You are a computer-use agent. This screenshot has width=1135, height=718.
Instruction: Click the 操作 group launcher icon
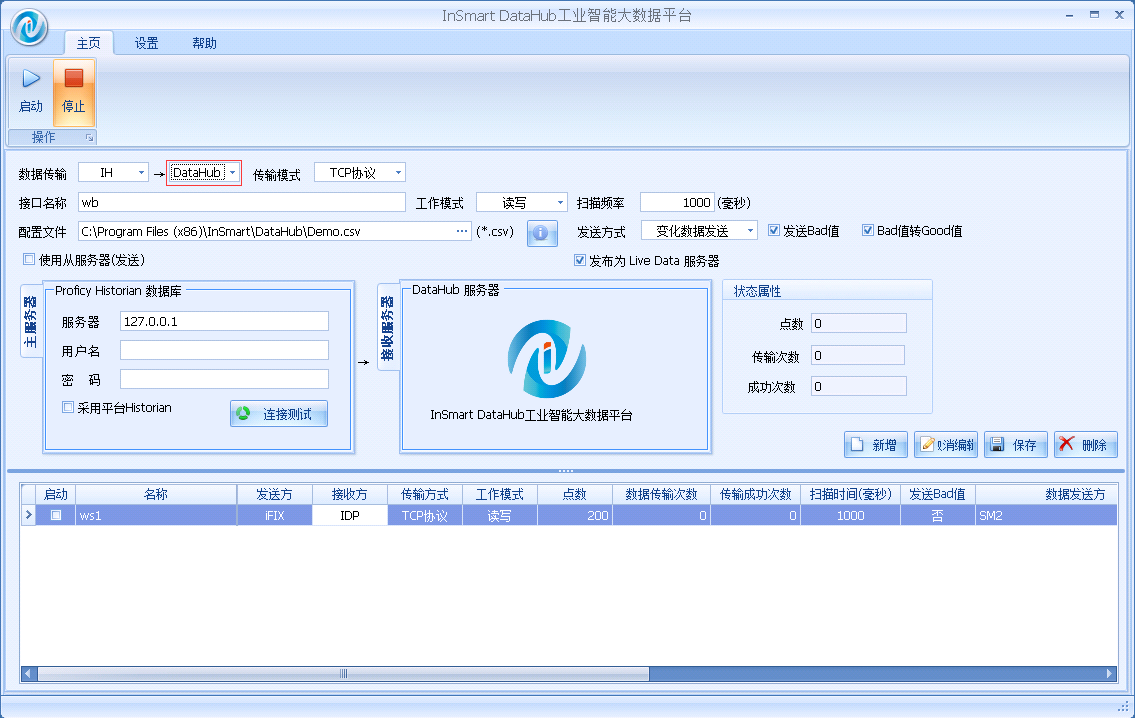click(x=90, y=138)
